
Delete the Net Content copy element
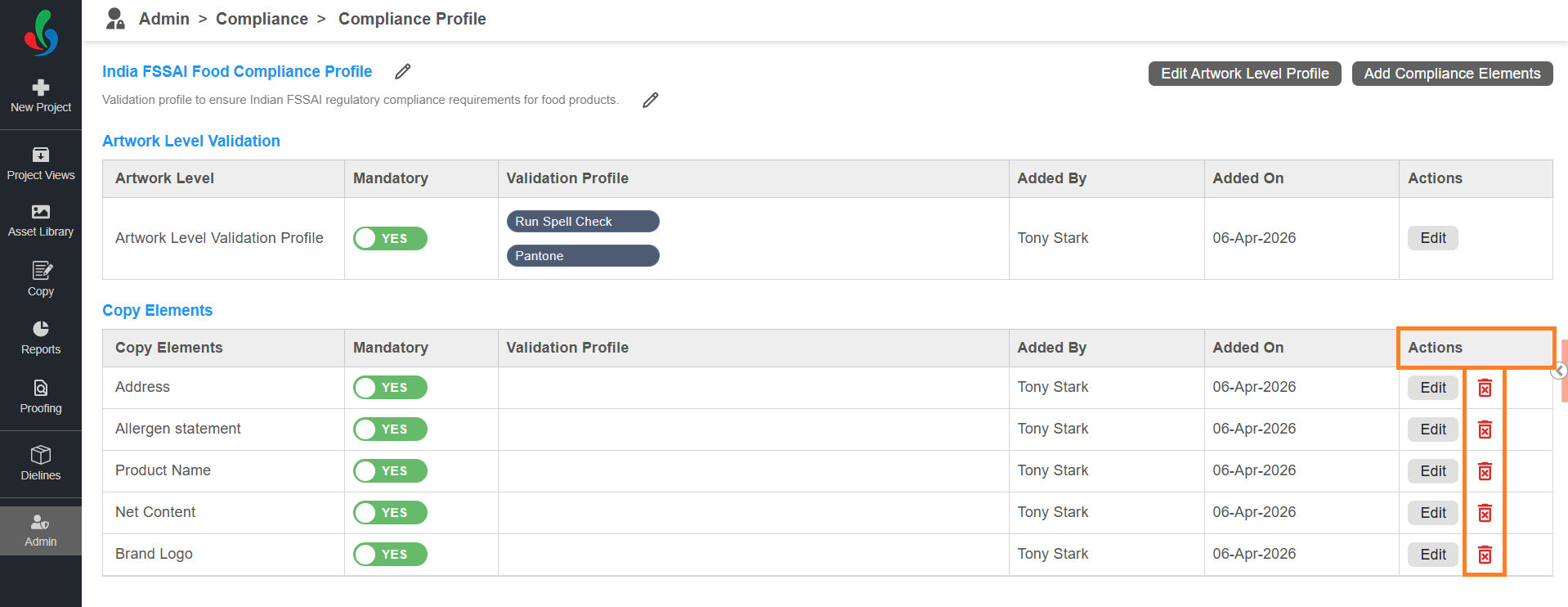click(x=1485, y=513)
